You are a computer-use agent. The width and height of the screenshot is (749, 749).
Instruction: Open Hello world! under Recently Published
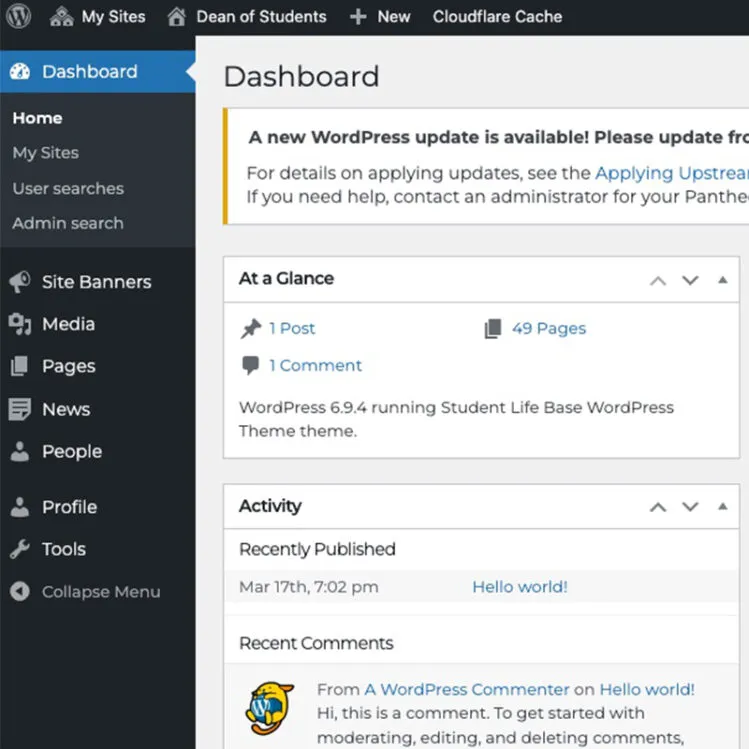coord(520,587)
